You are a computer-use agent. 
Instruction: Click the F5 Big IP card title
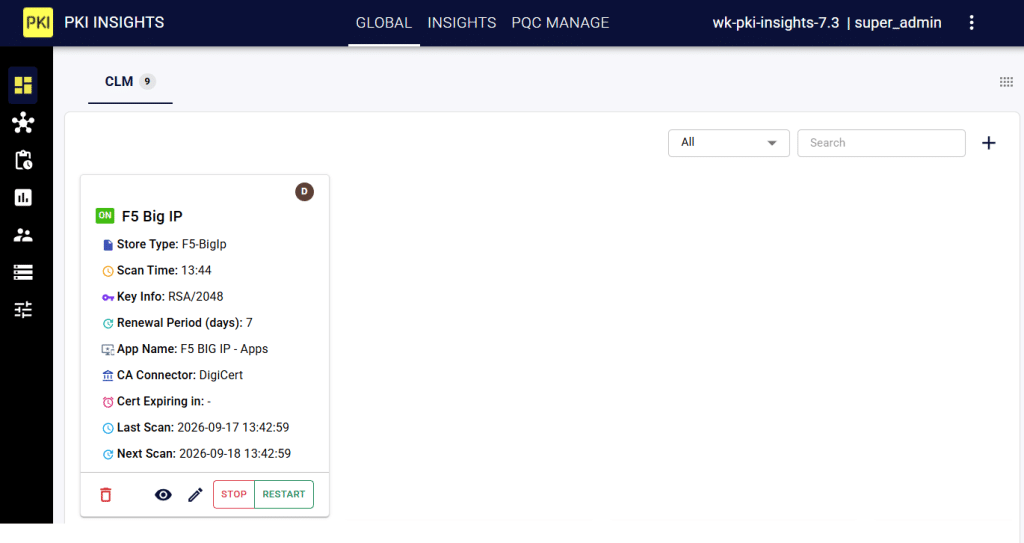pos(152,216)
